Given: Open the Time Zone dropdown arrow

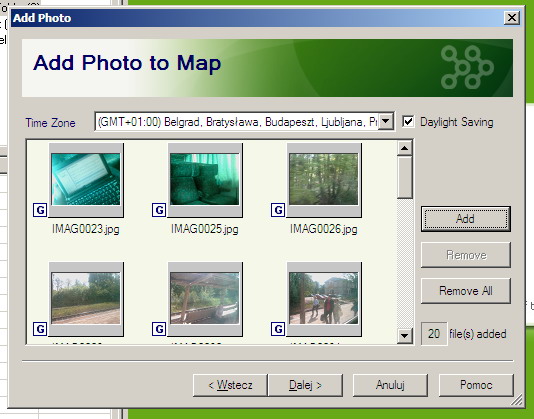Looking at the screenshot, I should pos(386,121).
